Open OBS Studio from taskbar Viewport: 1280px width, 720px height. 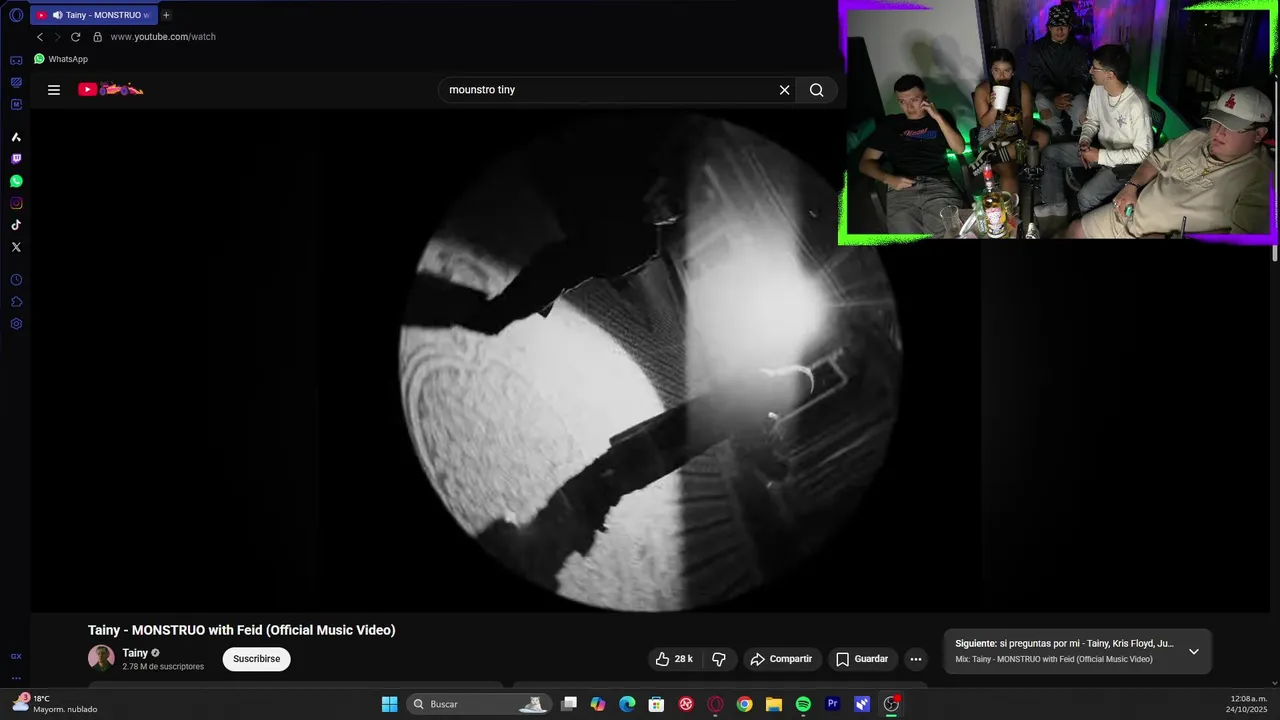pyautogui.click(x=891, y=704)
